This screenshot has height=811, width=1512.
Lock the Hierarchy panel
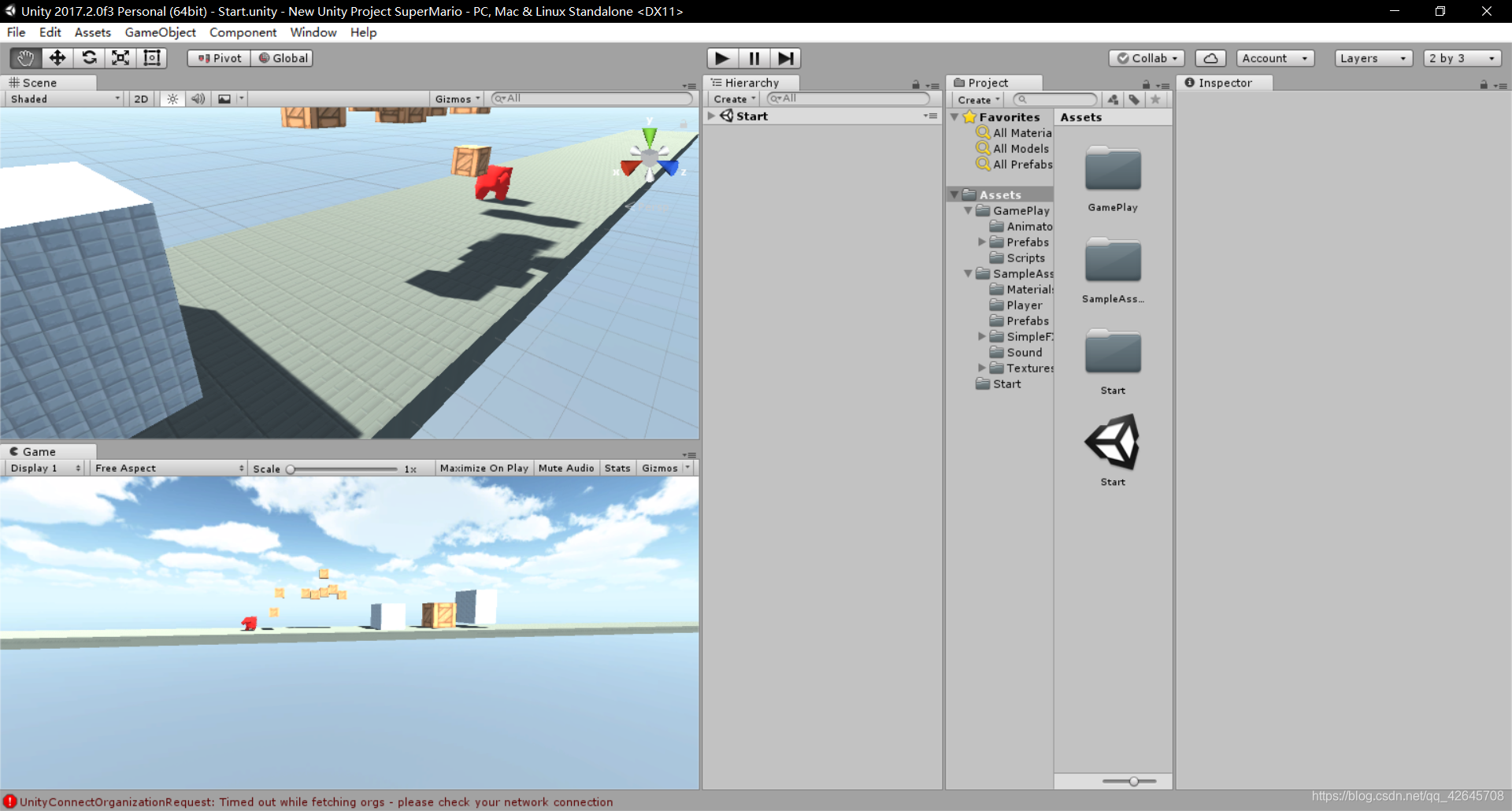pos(915,84)
